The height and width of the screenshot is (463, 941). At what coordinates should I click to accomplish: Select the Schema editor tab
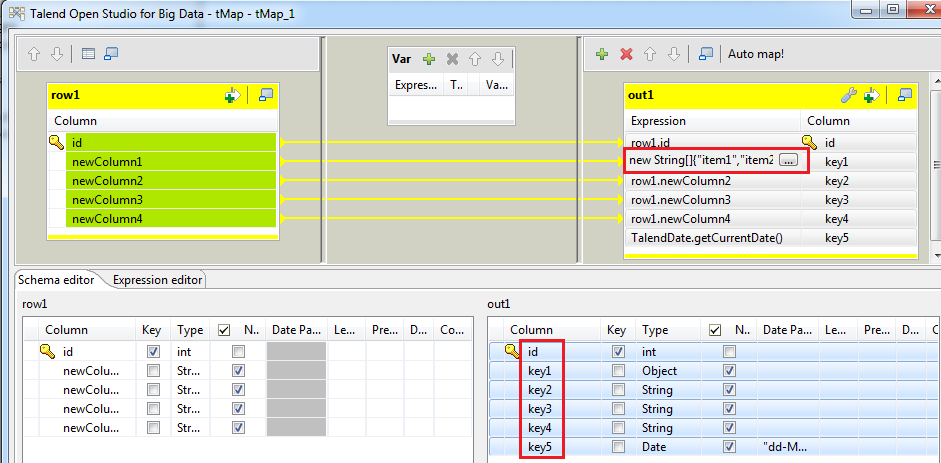[56, 279]
